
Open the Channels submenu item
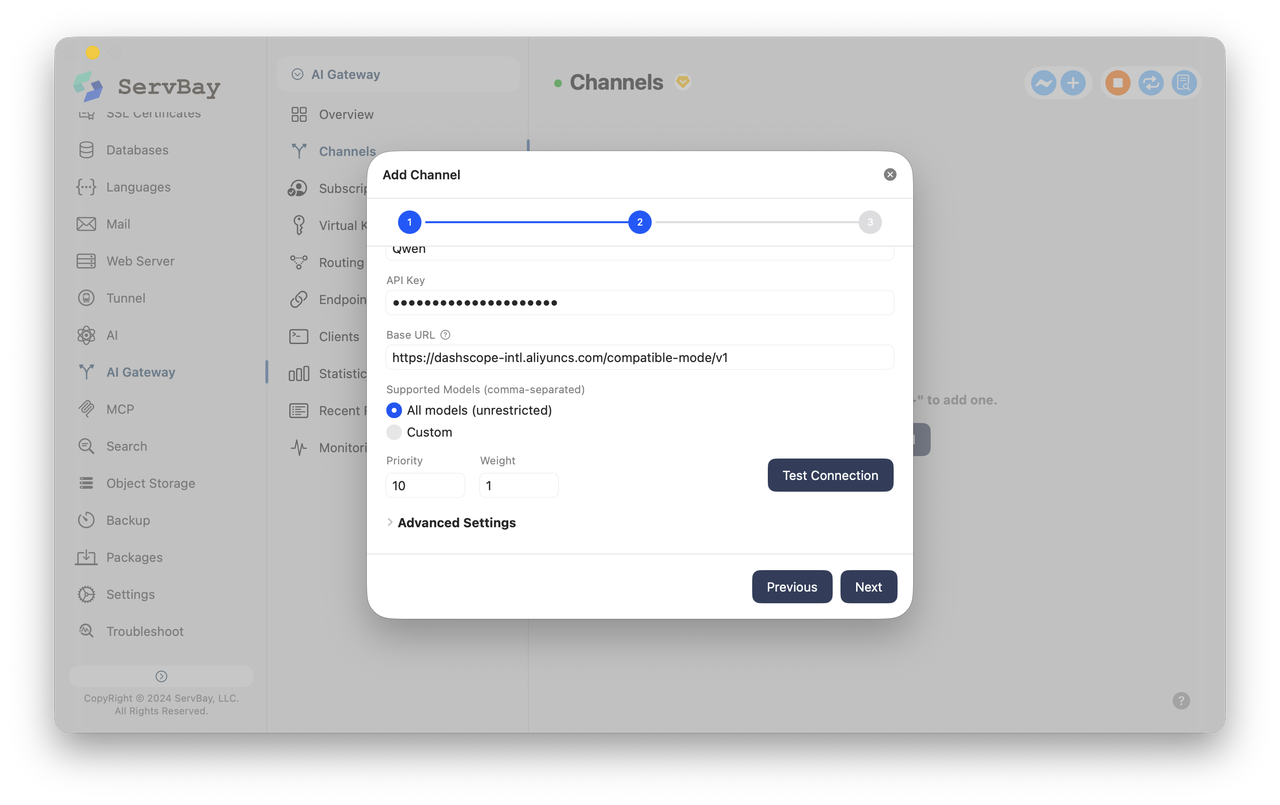click(347, 151)
